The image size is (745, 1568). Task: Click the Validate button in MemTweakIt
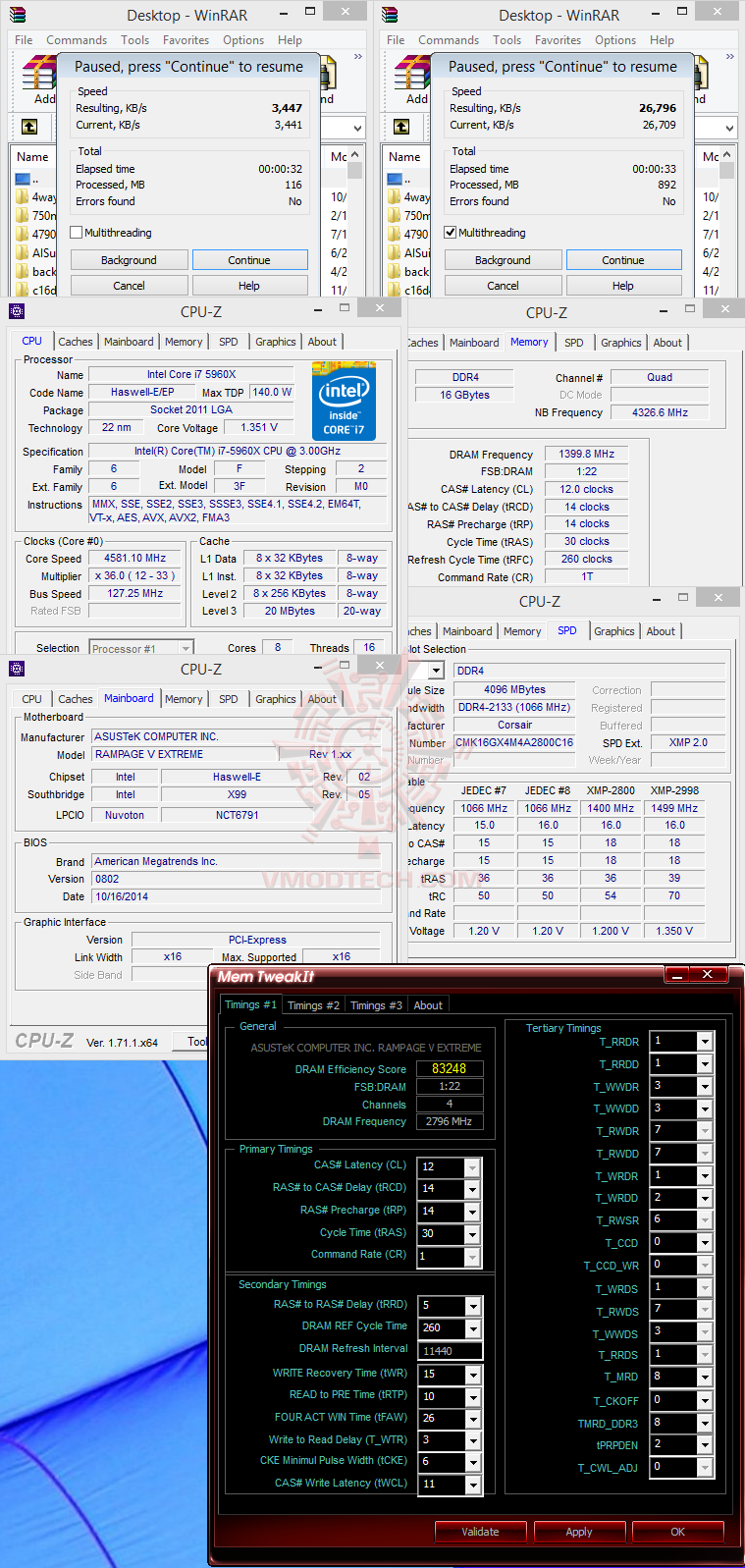(x=480, y=1532)
